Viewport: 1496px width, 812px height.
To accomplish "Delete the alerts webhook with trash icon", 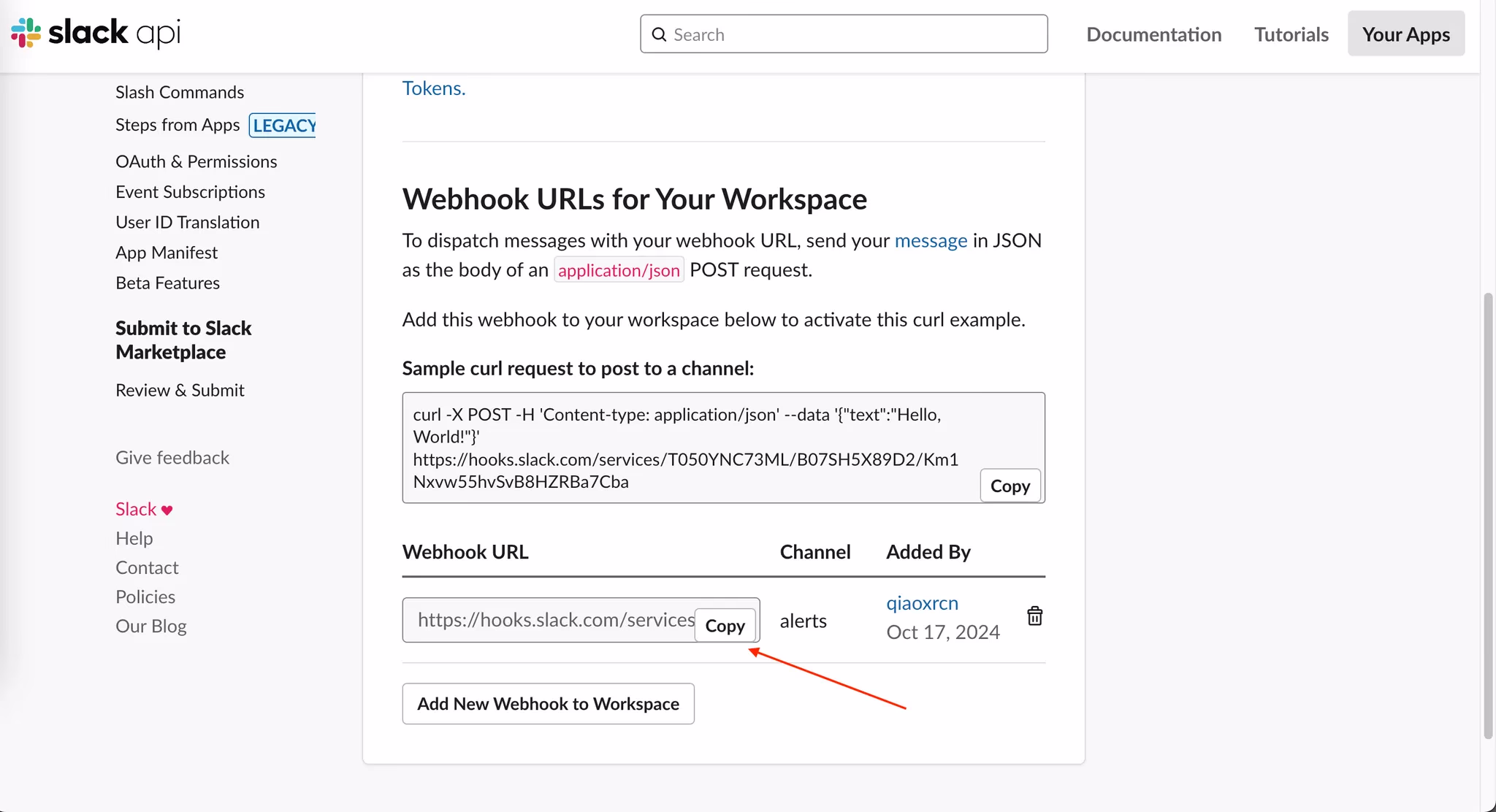I will [x=1034, y=616].
